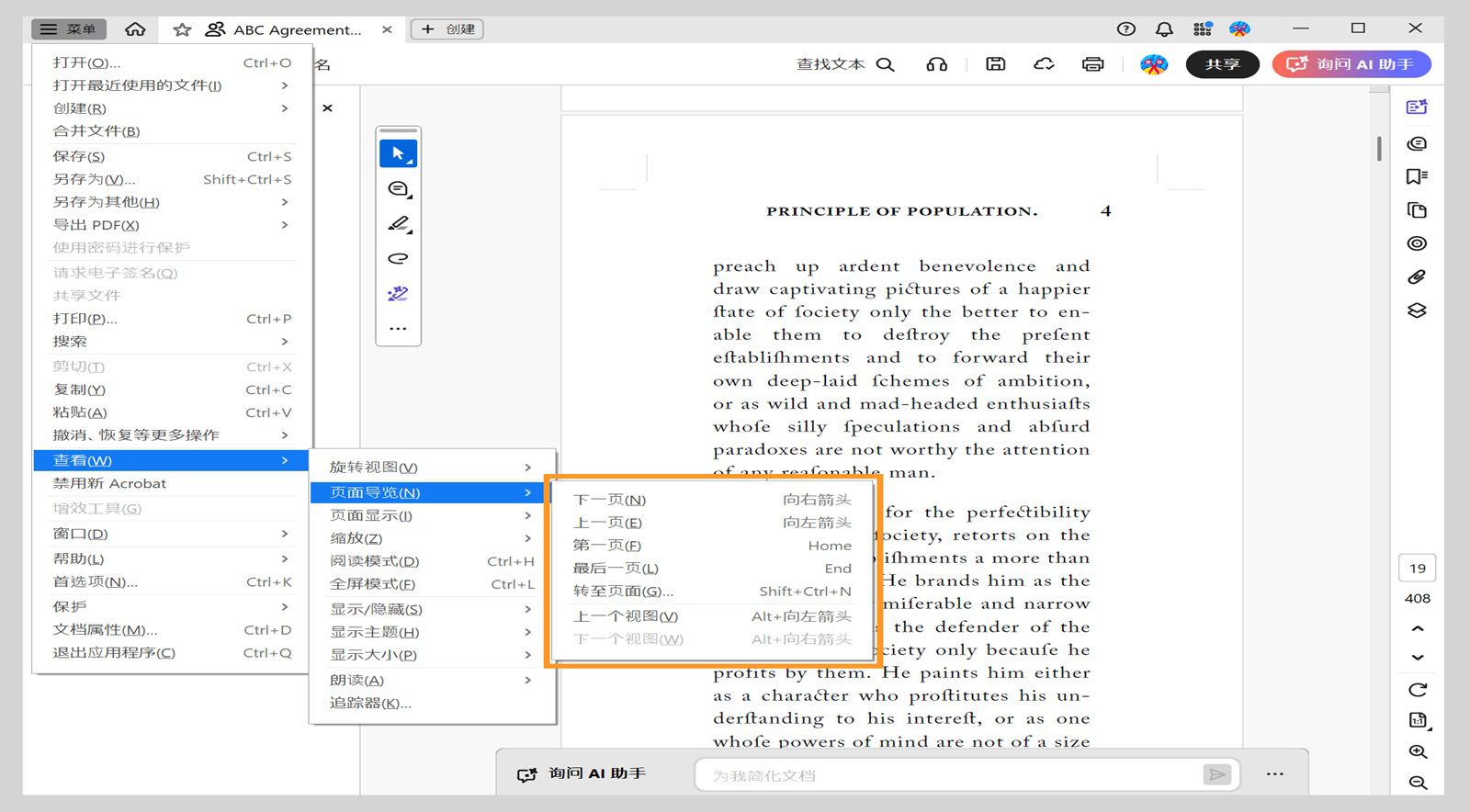
Task: Select the comment bubble tool
Action: pos(398,189)
